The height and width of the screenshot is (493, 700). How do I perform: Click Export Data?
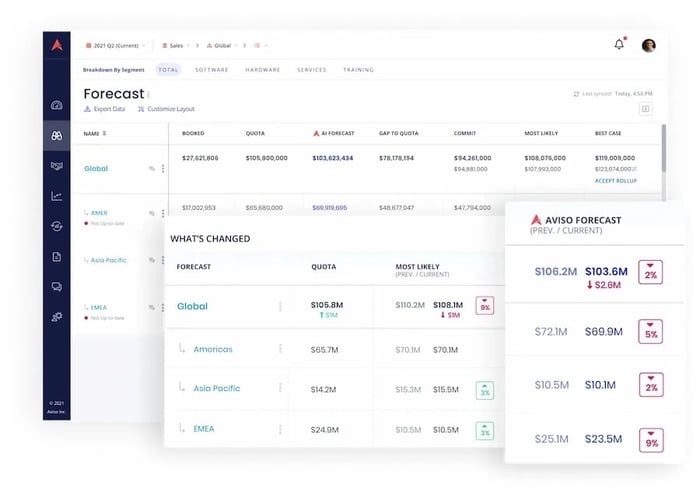coord(105,109)
